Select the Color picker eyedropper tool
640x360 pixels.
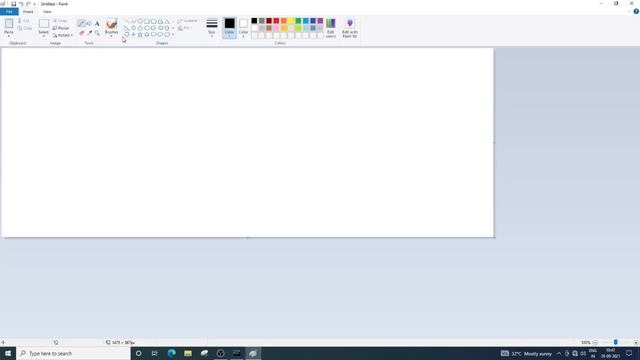(x=90, y=33)
